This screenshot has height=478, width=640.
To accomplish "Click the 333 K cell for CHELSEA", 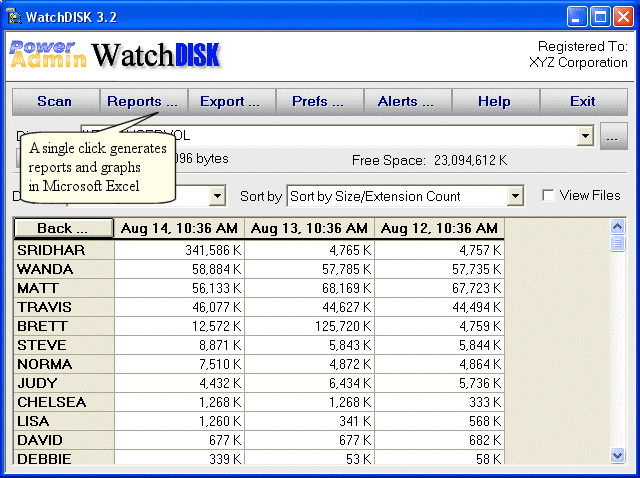I will tap(439, 402).
